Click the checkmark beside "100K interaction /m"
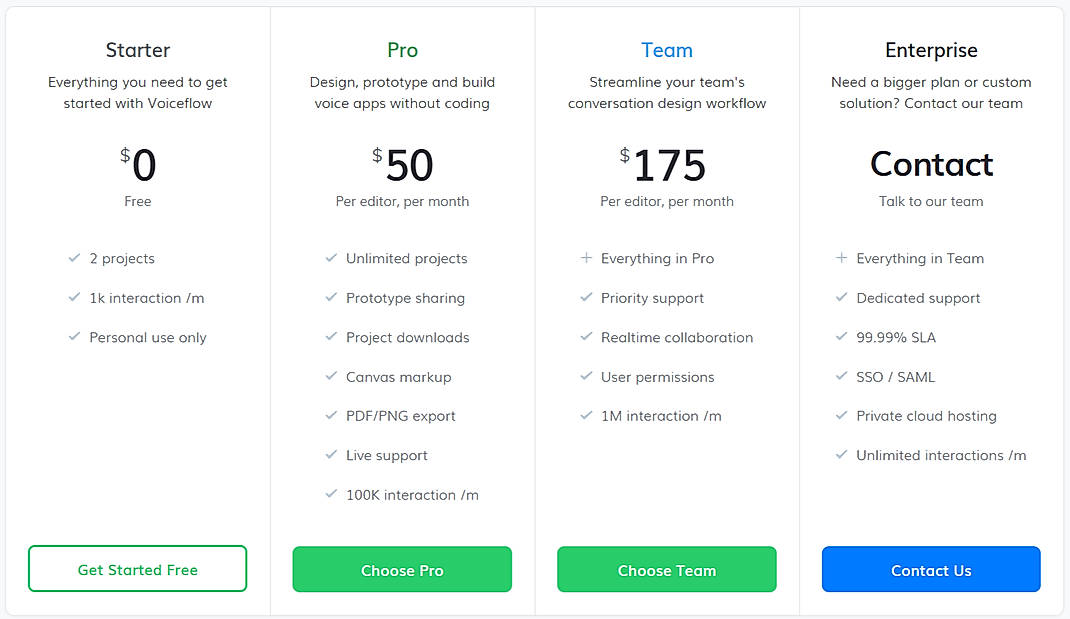The width and height of the screenshot is (1070, 619). tap(331, 495)
